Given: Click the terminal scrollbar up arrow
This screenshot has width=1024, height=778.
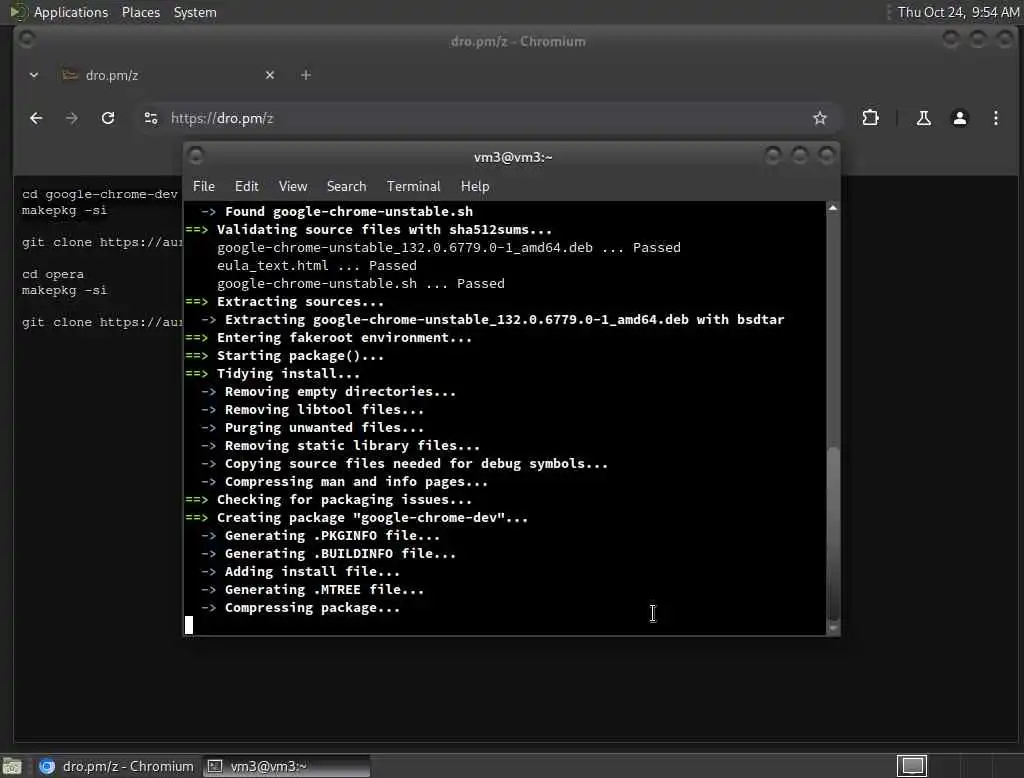Looking at the screenshot, I should coord(833,208).
